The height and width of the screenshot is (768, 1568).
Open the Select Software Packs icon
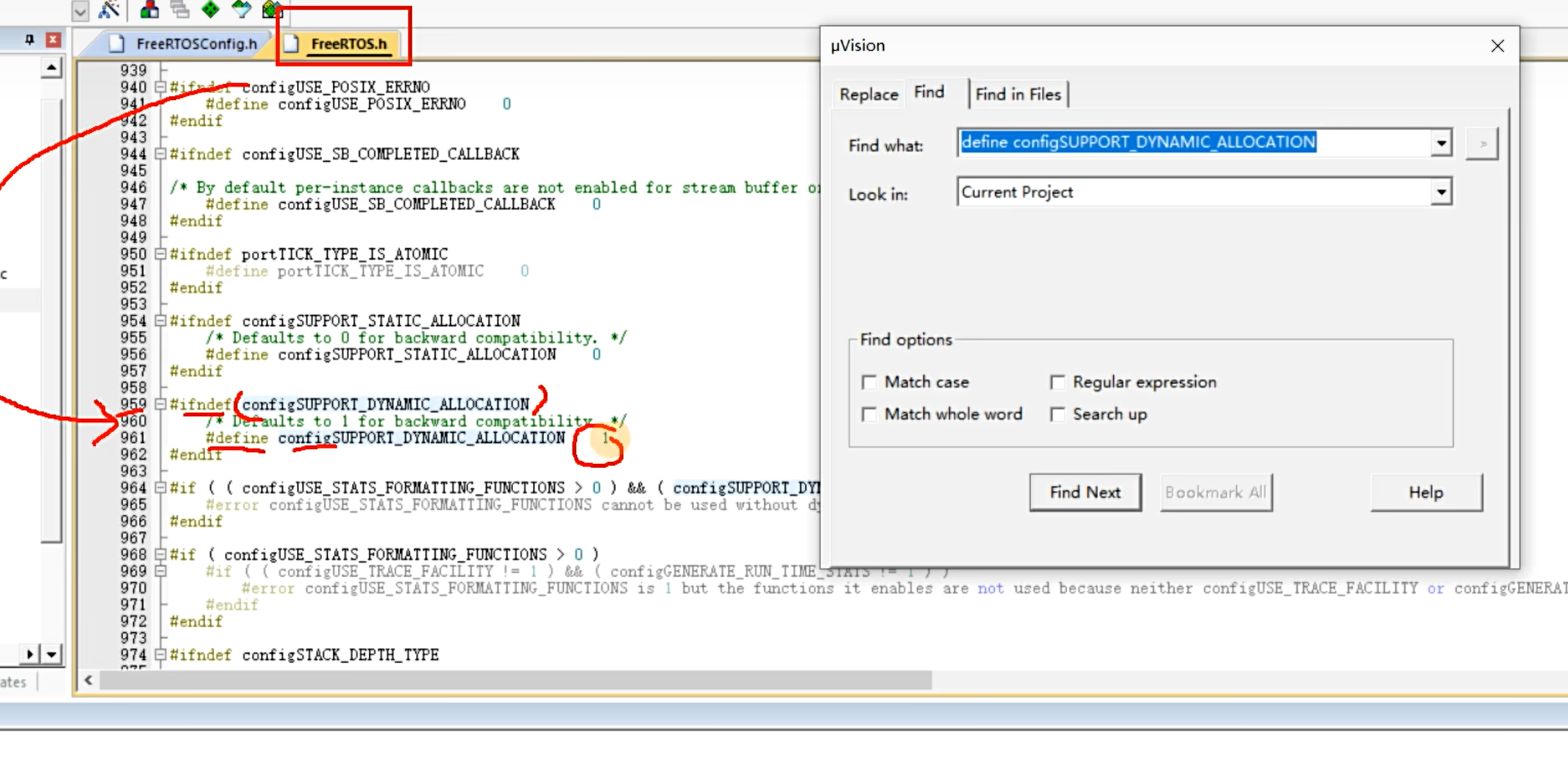(241, 10)
